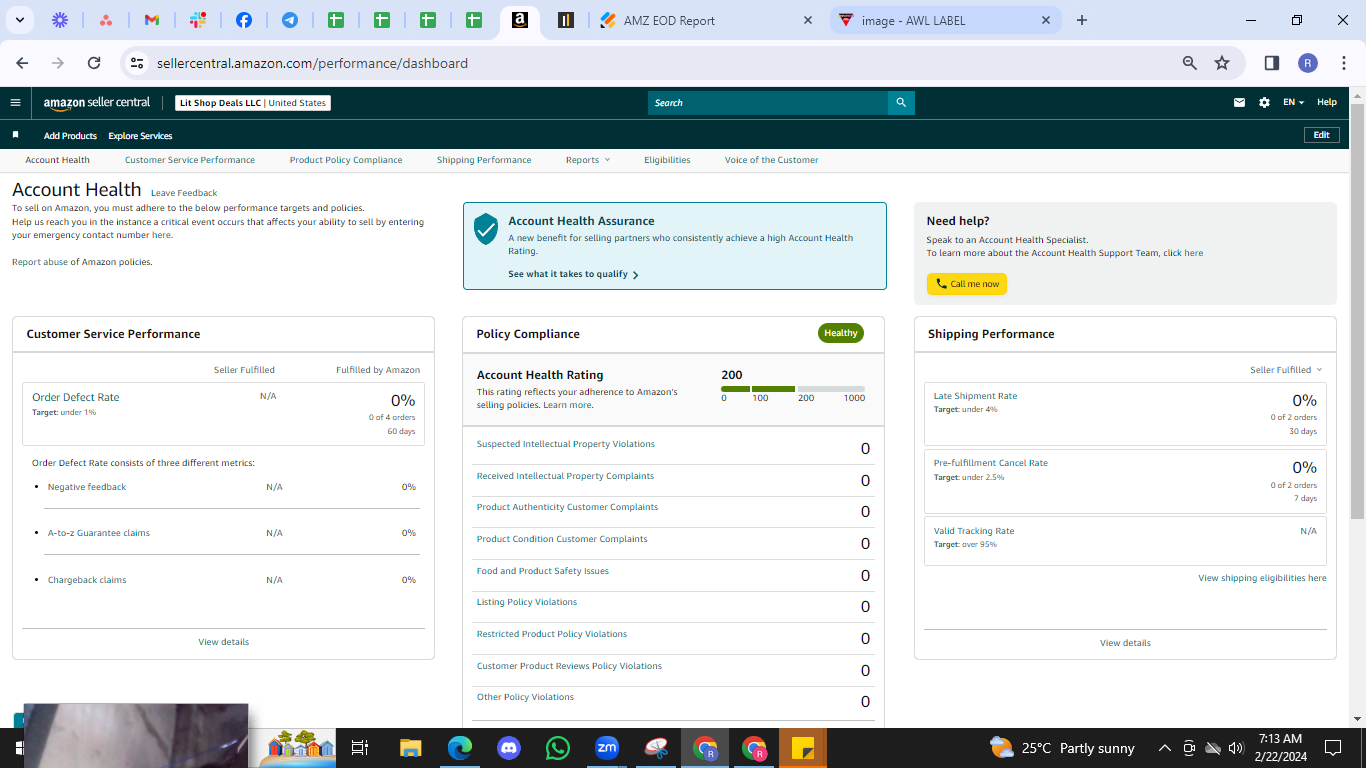The image size is (1366, 768).
Task: Open Zoom from the taskbar
Action: click(606, 748)
